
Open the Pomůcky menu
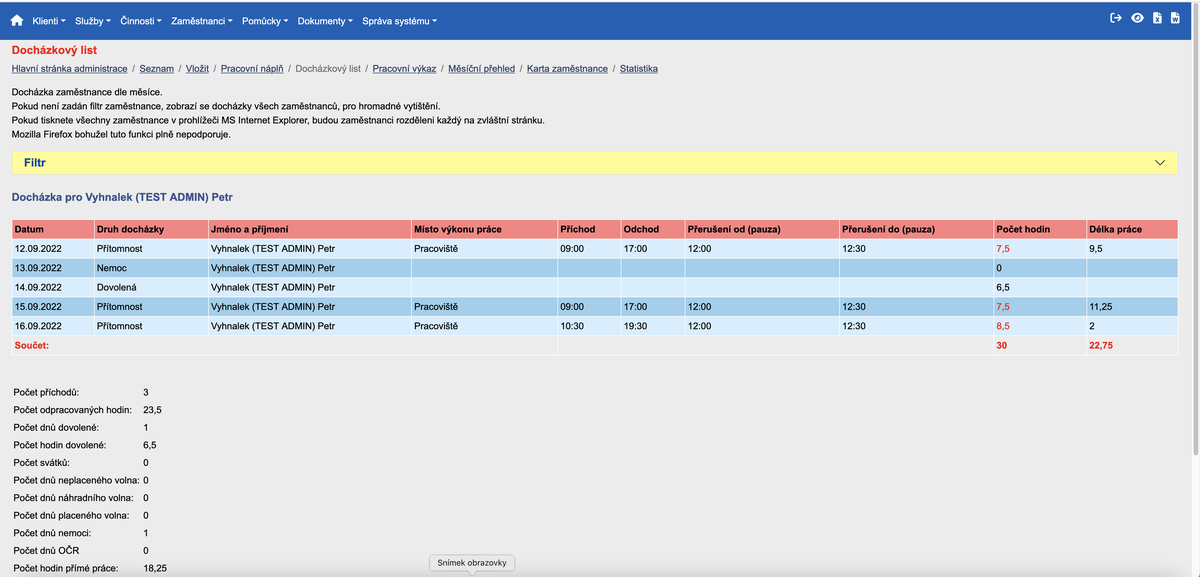click(x=262, y=18)
